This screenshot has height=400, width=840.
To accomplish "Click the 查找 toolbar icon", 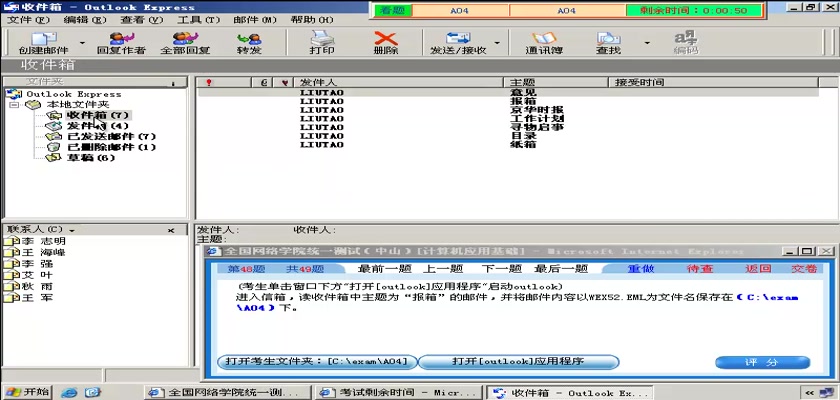I will pos(609,43).
